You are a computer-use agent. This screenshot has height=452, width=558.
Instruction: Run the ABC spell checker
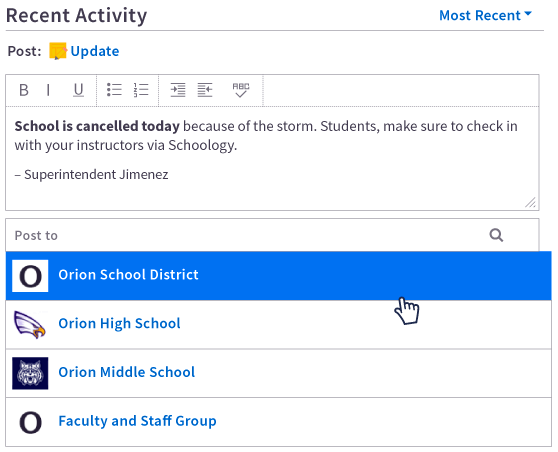coord(241,90)
